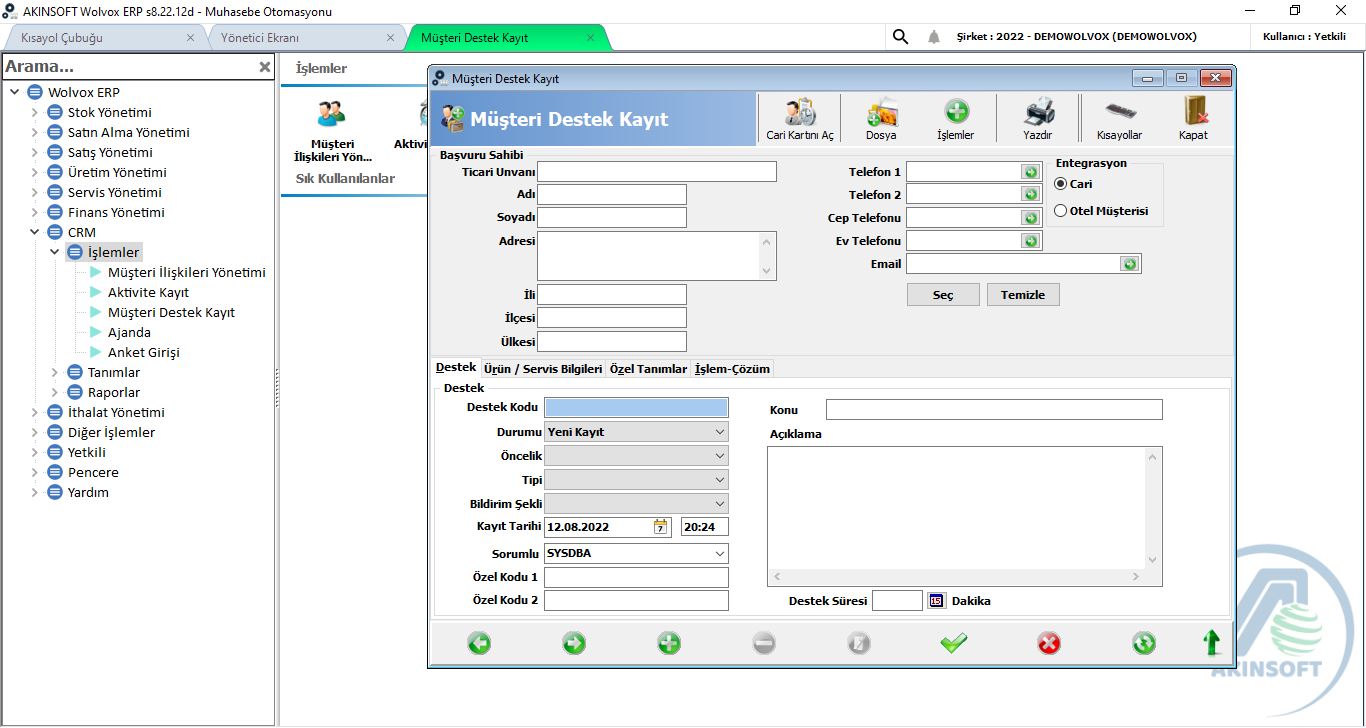This screenshot has height=728, width=1366.
Task: Select Müşteri Destek Kayıt tree item
Action: (x=171, y=312)
